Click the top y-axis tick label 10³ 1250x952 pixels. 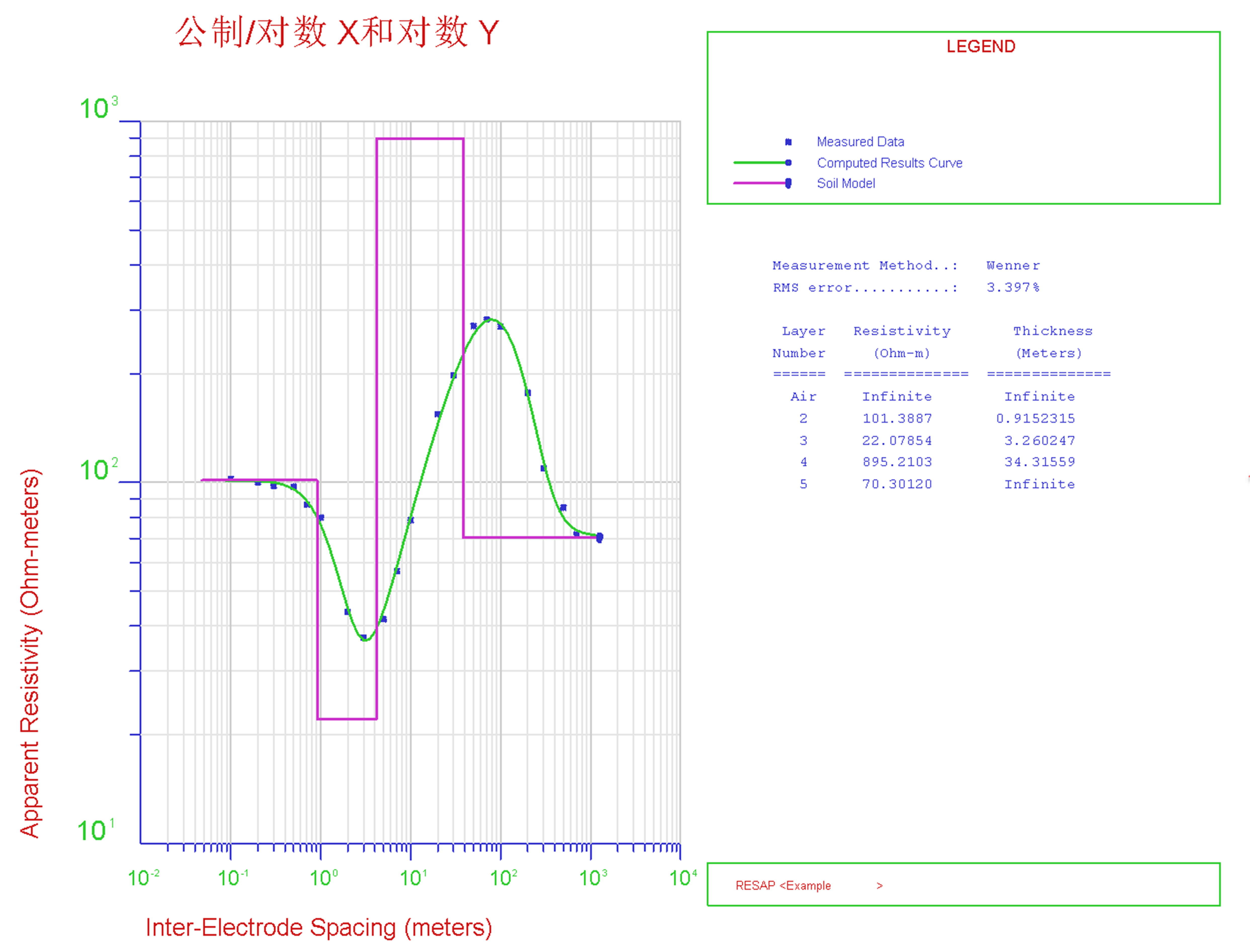[99, 108]
